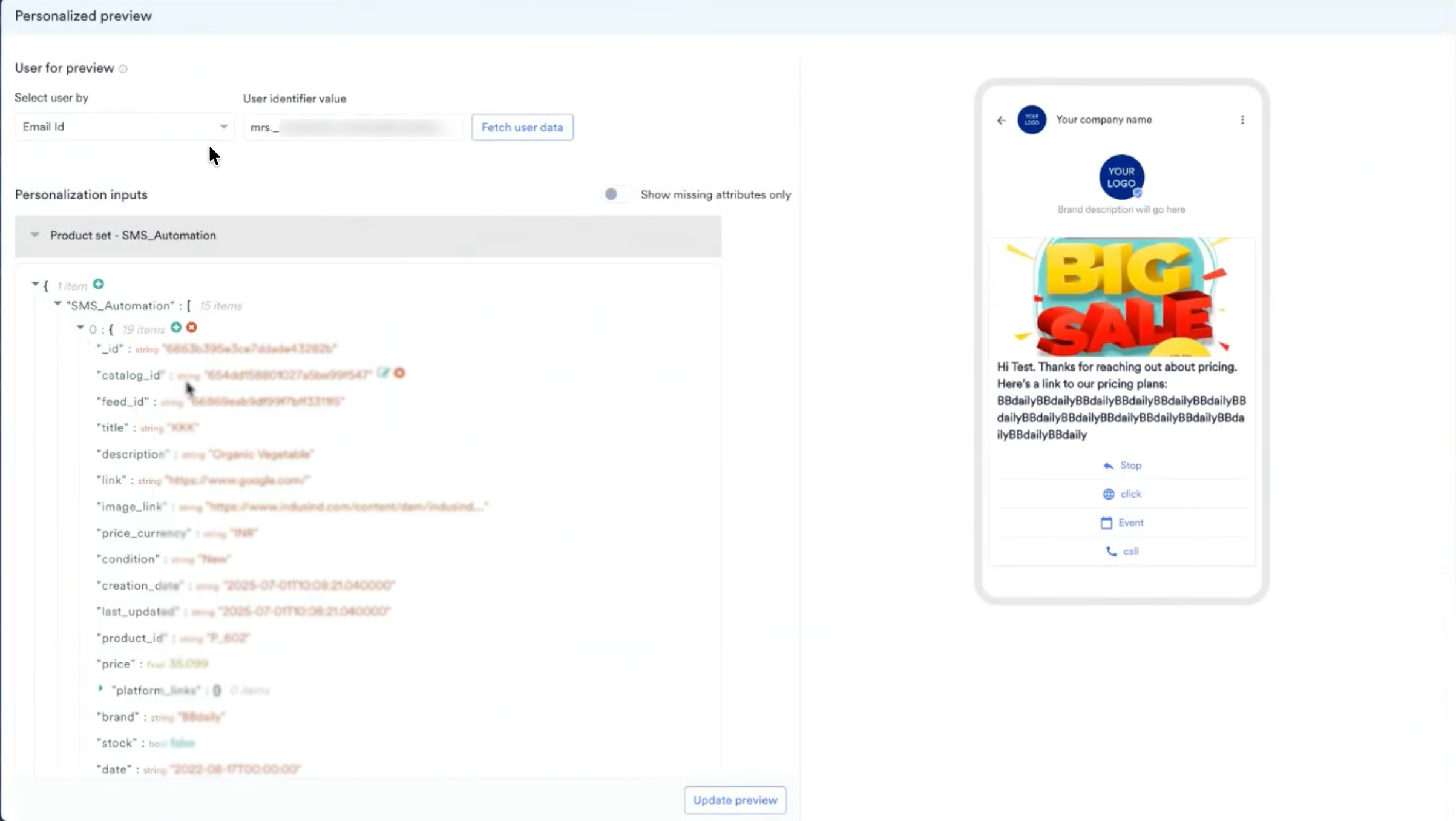The image size is (1456, 821).
Task: Collapse the Product set - SMS_Automation section
Action: coord(35,235)
